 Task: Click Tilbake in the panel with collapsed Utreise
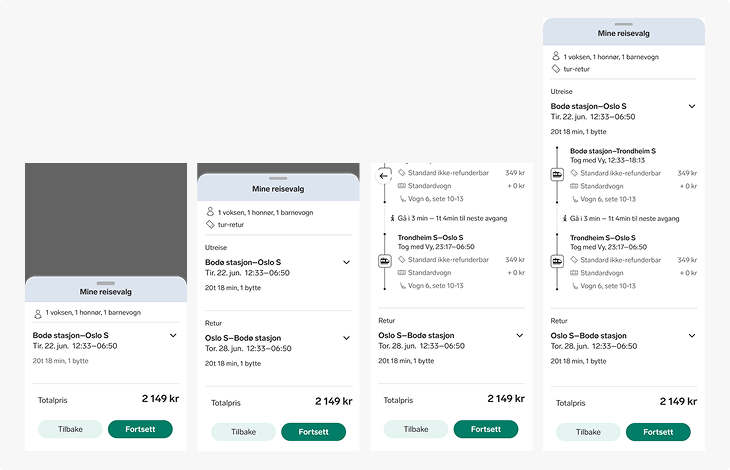(x=243, y=432)
